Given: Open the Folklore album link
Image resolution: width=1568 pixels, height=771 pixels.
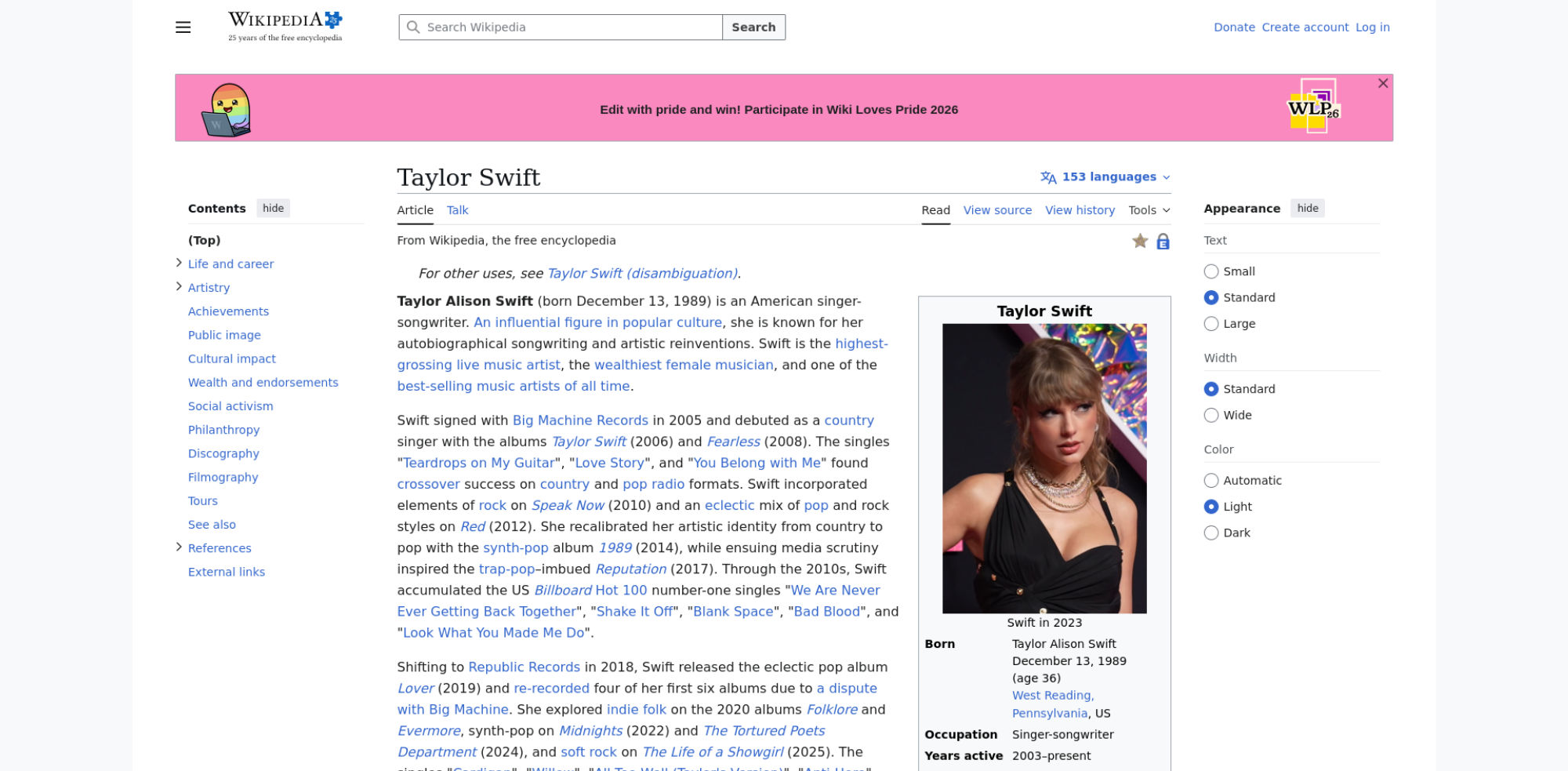Looking at the screenshot, I should point(832,710).
